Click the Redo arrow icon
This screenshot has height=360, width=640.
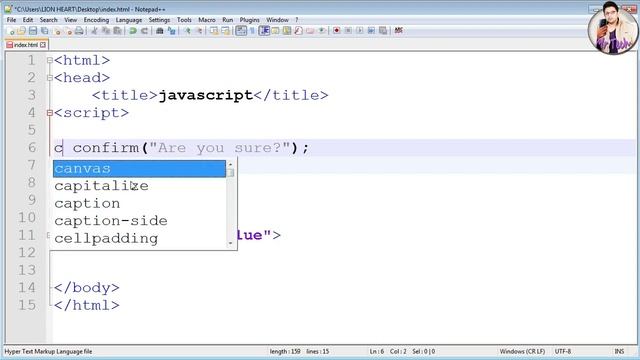coord(145,31)
